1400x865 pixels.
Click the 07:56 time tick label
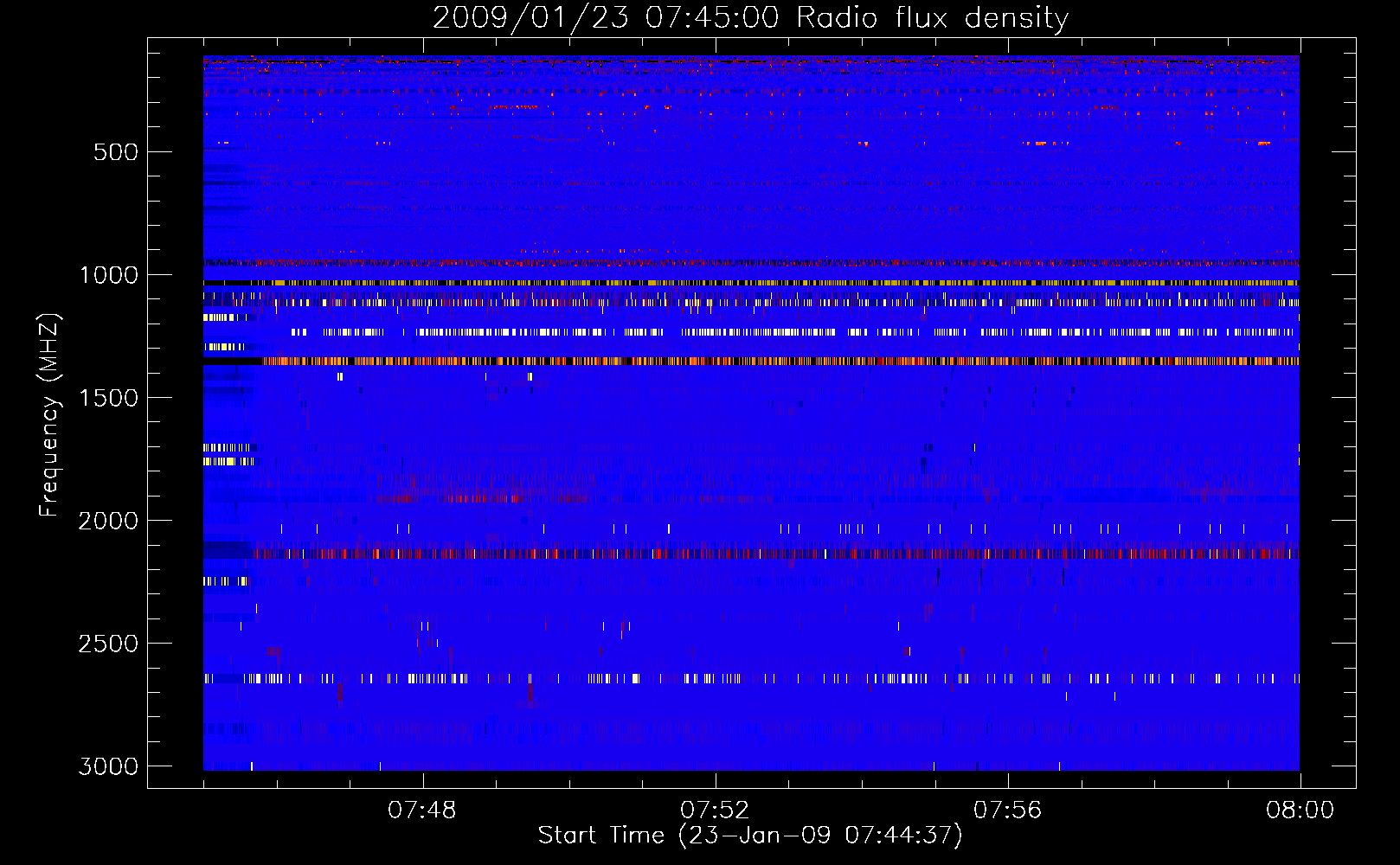[x=1007, y=811]
